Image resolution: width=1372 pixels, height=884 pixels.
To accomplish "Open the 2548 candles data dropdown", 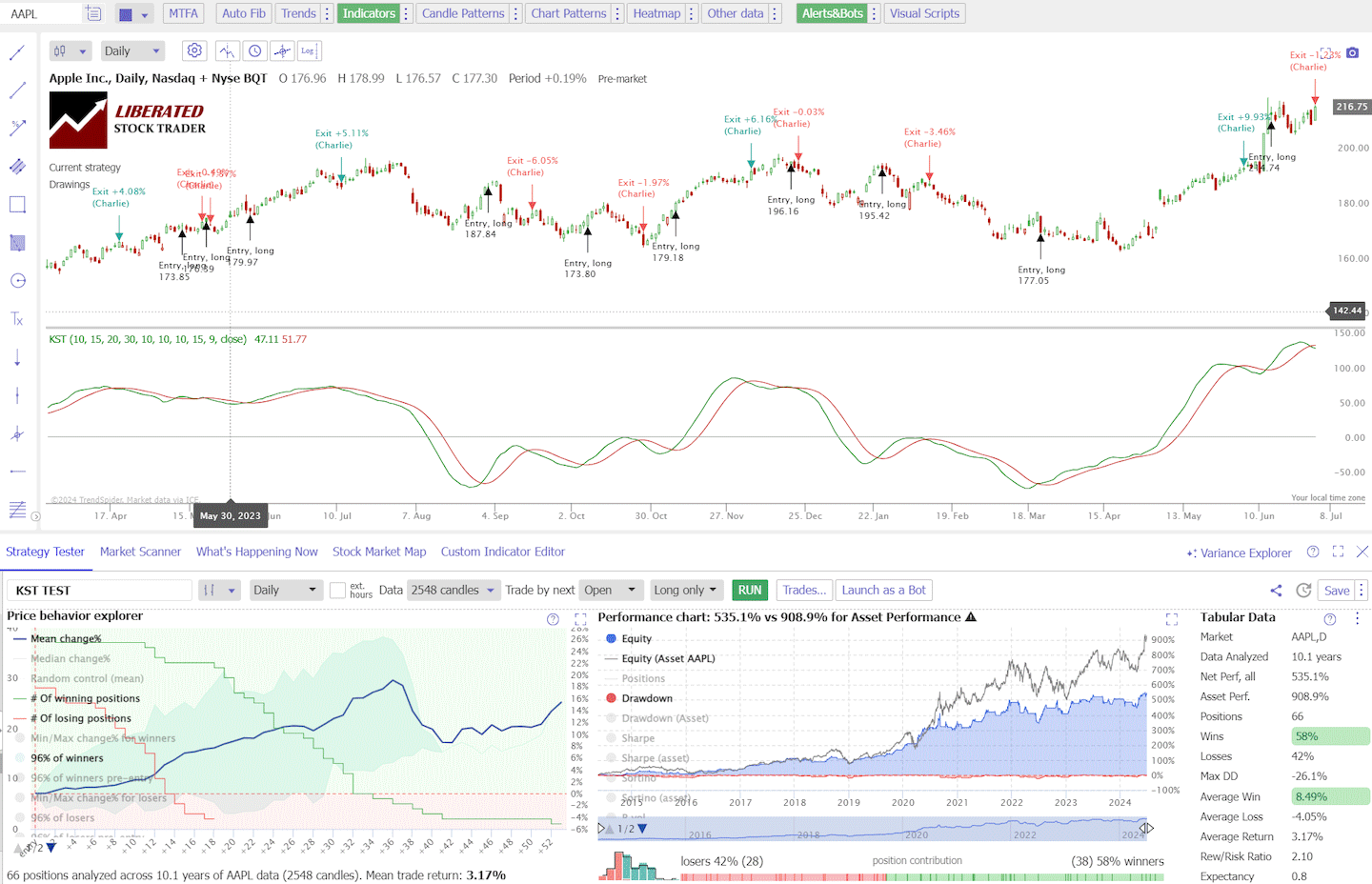I will click(454, 590).
